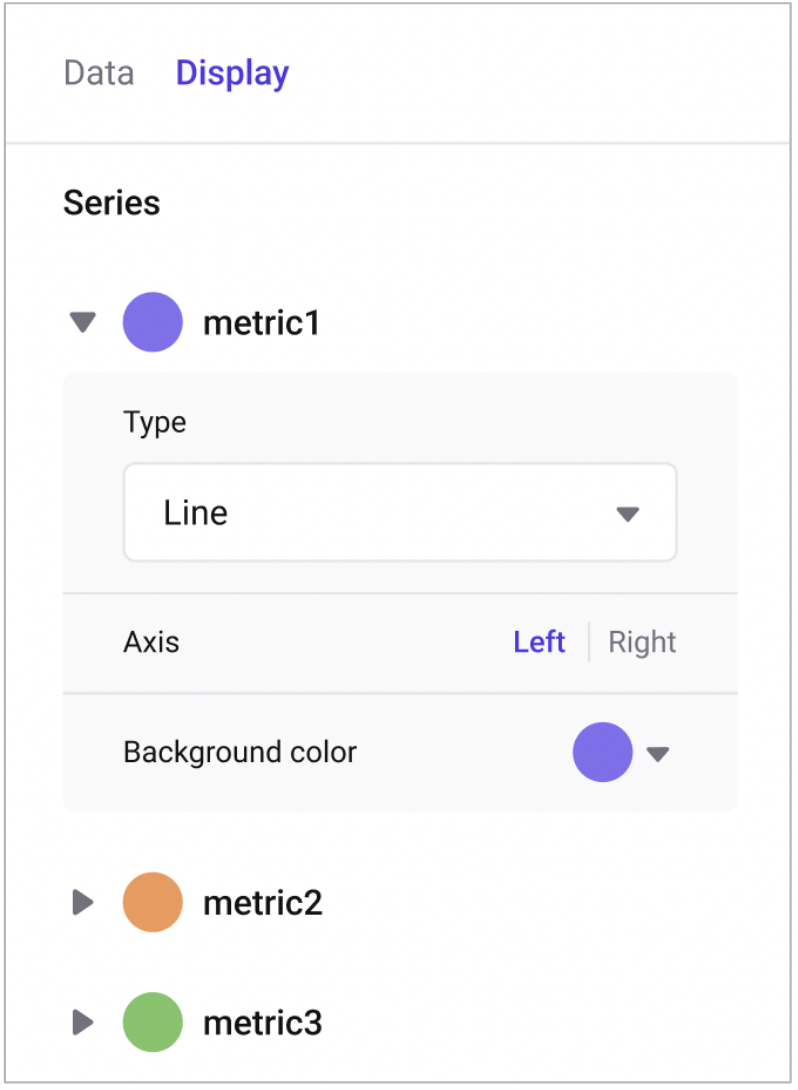
Task: Click the green circle beside metric3
Action: [152, 1022]
